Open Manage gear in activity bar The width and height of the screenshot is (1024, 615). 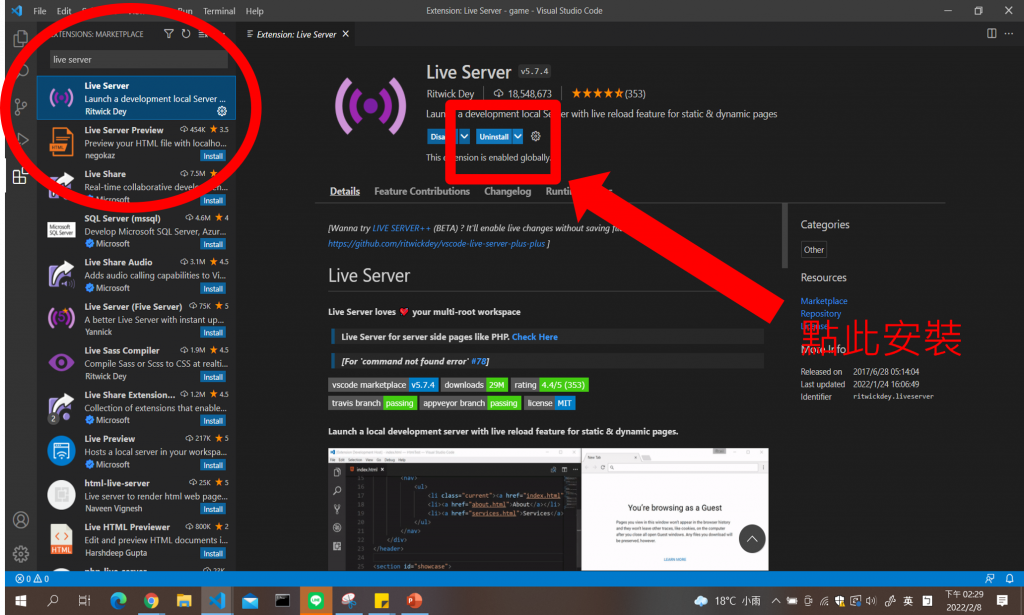[21, 554]
